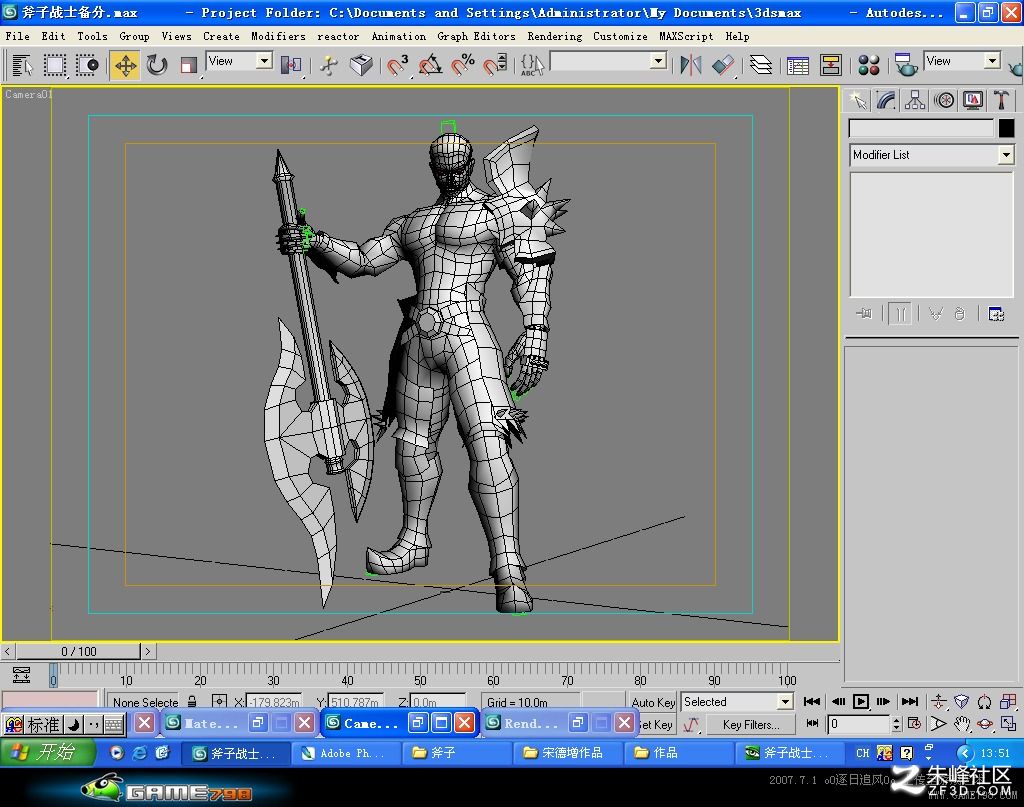Click the 0 / 100 time slider
1024x807 pixels.
(x=78, y=652)
